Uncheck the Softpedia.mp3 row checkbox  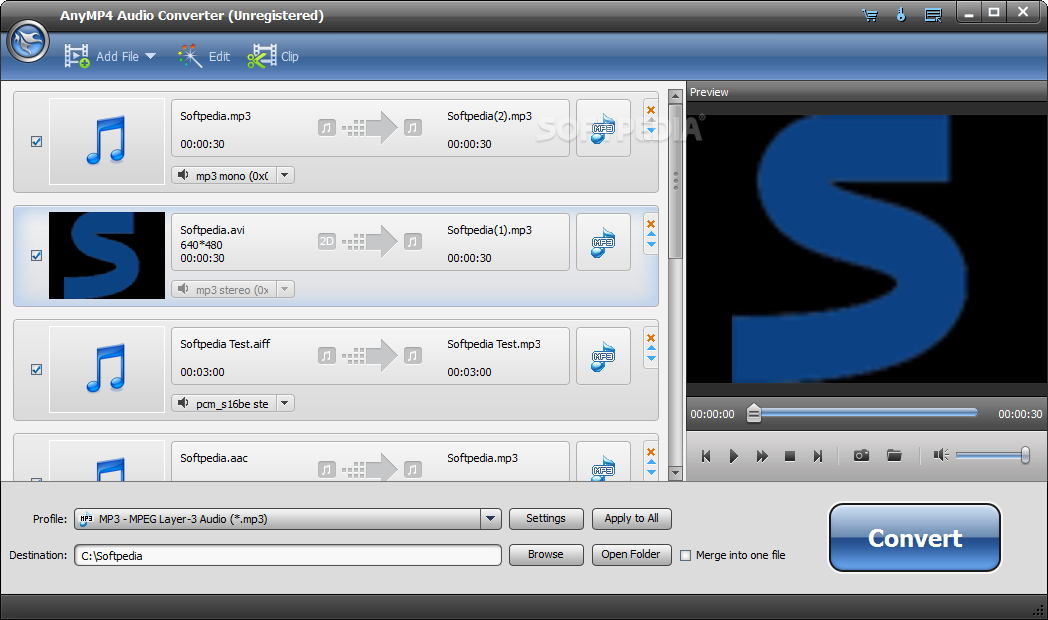point(37,142)
